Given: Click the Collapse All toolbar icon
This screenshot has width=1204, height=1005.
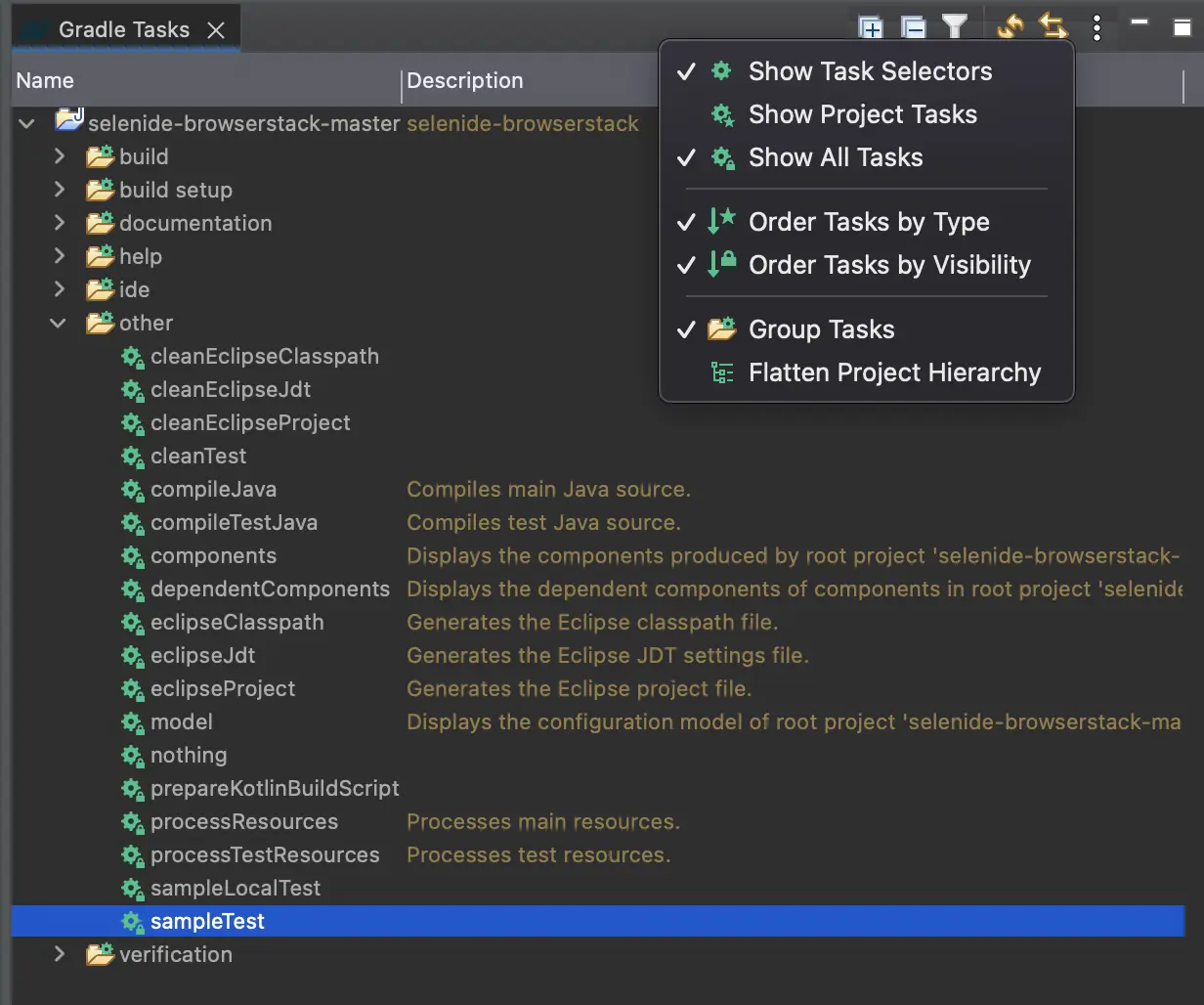Looking at the screenshot, I should [x=913, y=28].
